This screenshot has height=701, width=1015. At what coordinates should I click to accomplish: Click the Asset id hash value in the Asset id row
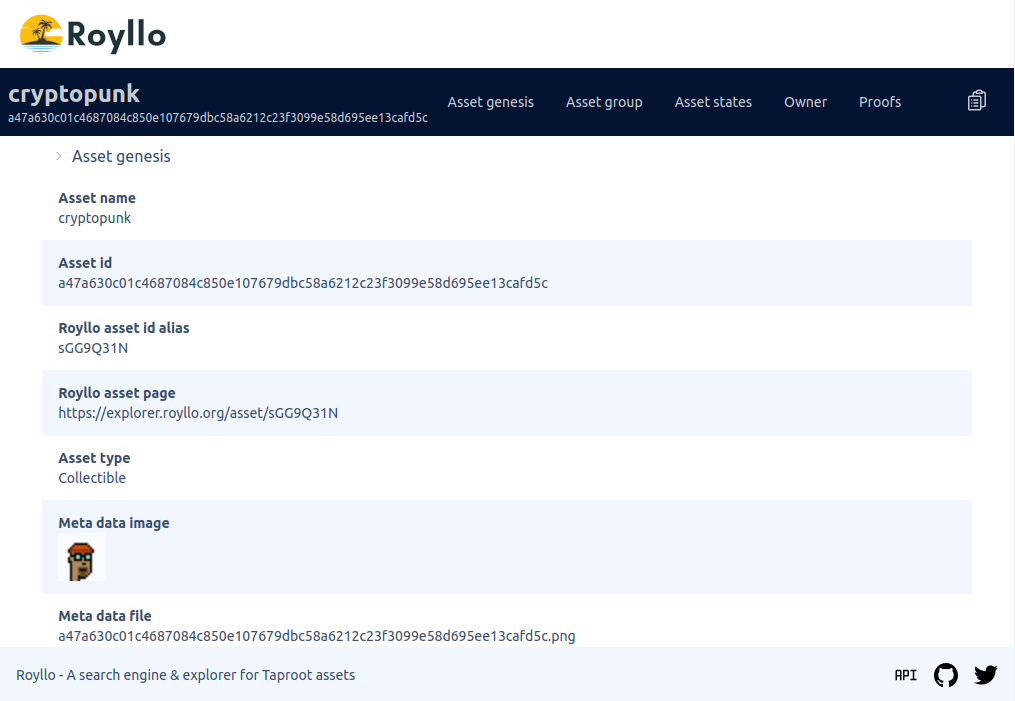pos(303,283)
